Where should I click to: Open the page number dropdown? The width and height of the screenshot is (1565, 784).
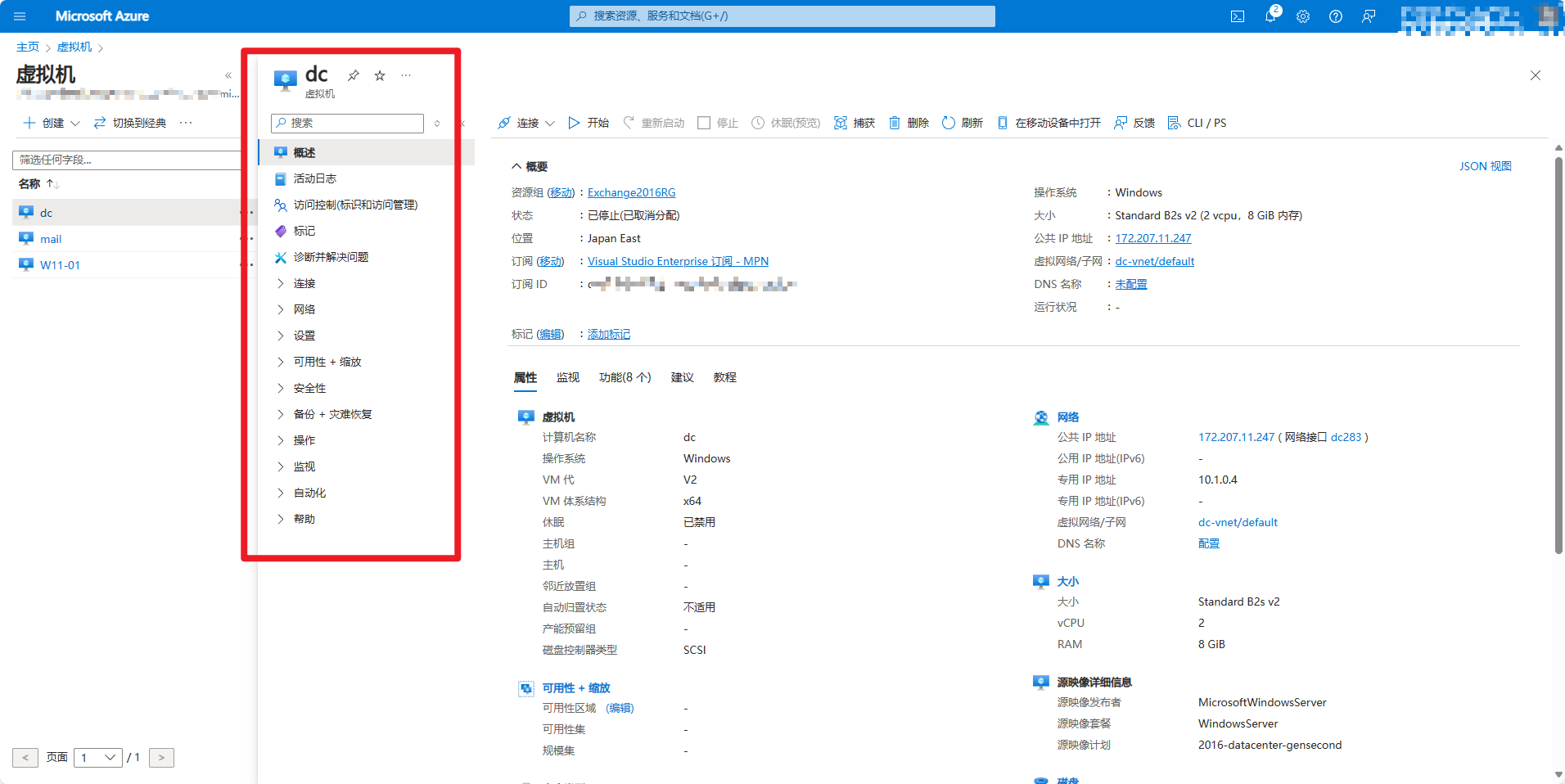(97, 758)
